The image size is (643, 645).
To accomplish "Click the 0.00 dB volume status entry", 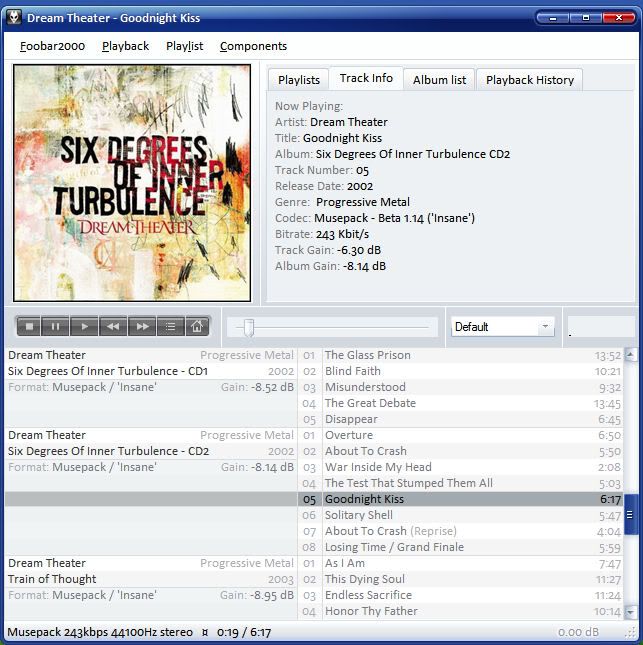I will click(x=578, y=632).
